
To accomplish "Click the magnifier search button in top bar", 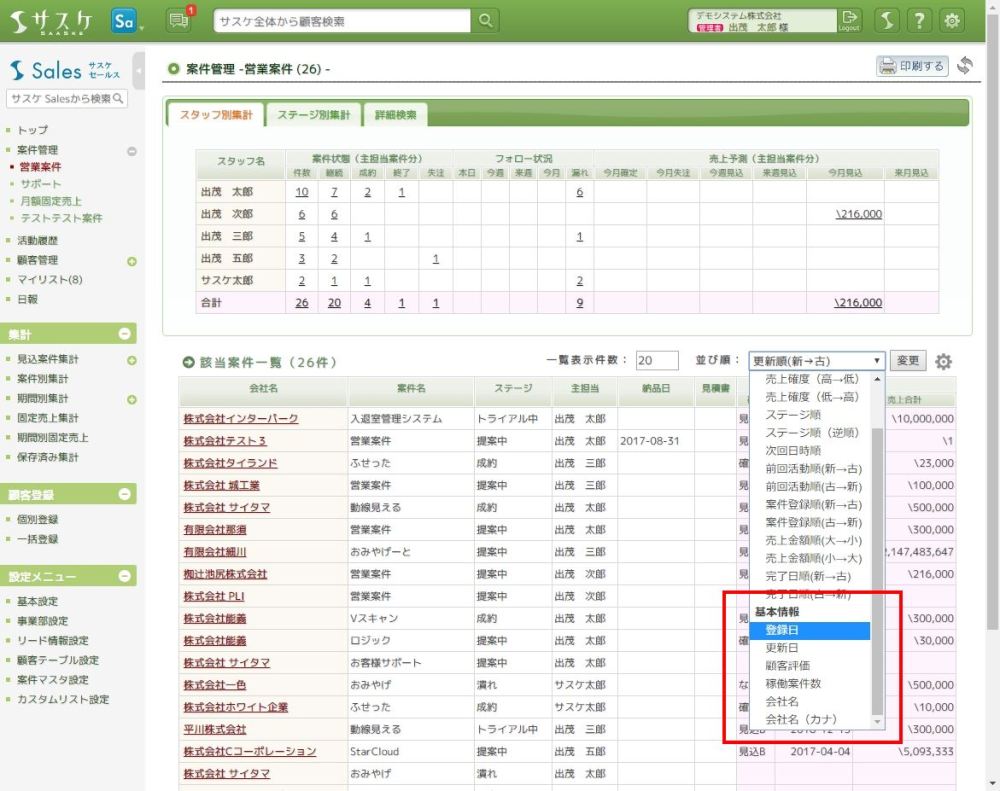I will pos(485,20).
